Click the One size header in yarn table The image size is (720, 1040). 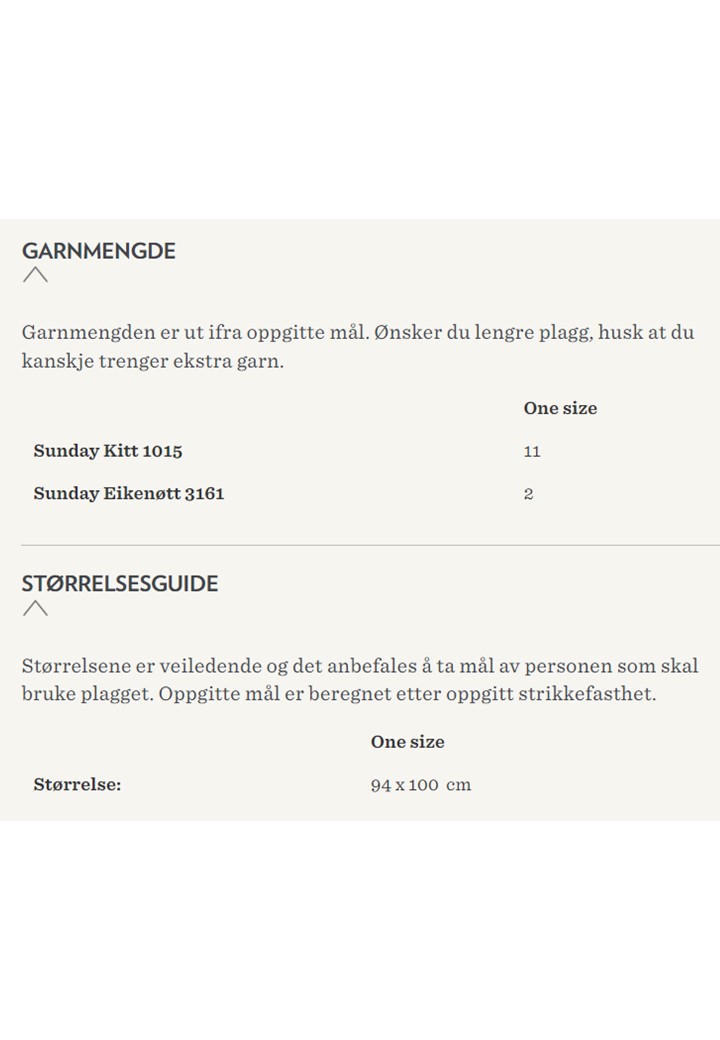click(560, 408)
